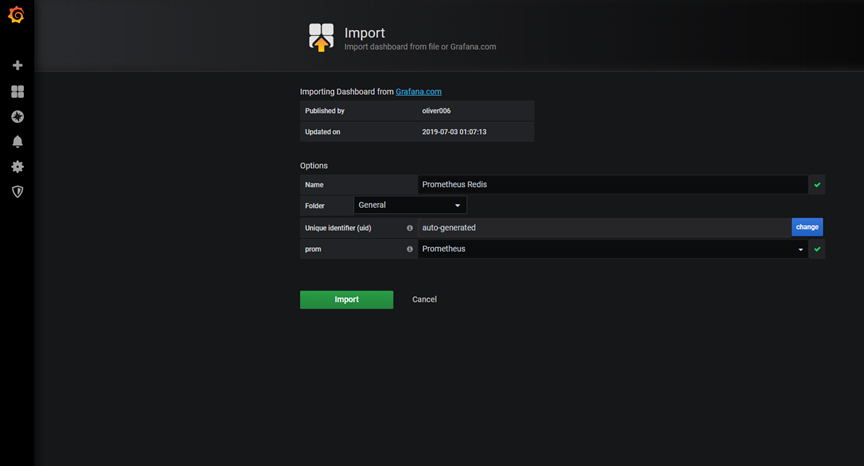
Task: Follow the Grafana.com link
Action: coord(418,92)
